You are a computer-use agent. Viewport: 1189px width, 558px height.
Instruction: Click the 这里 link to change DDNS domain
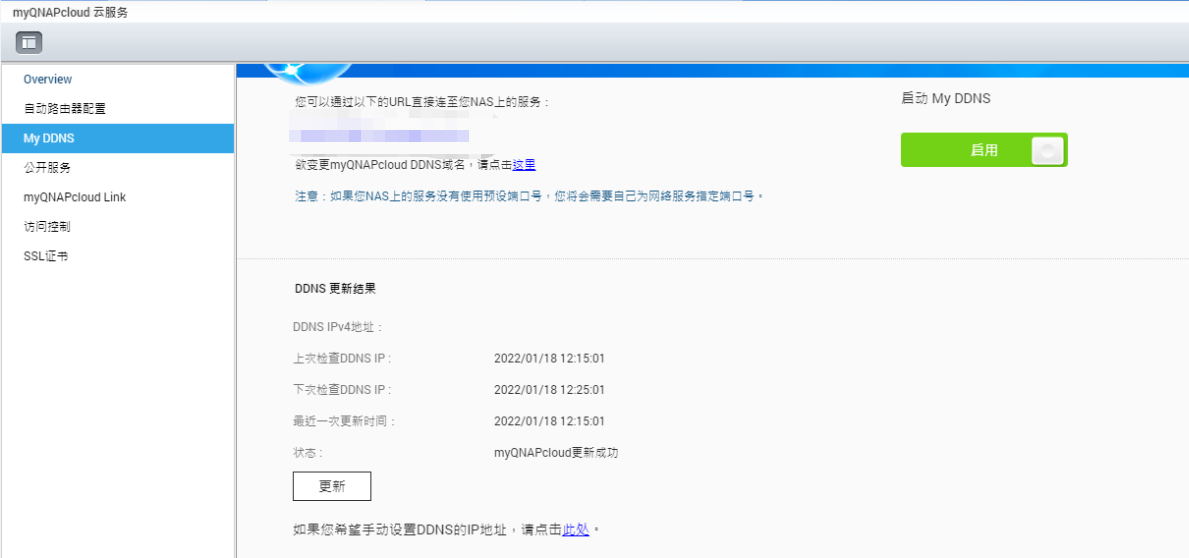524,165
